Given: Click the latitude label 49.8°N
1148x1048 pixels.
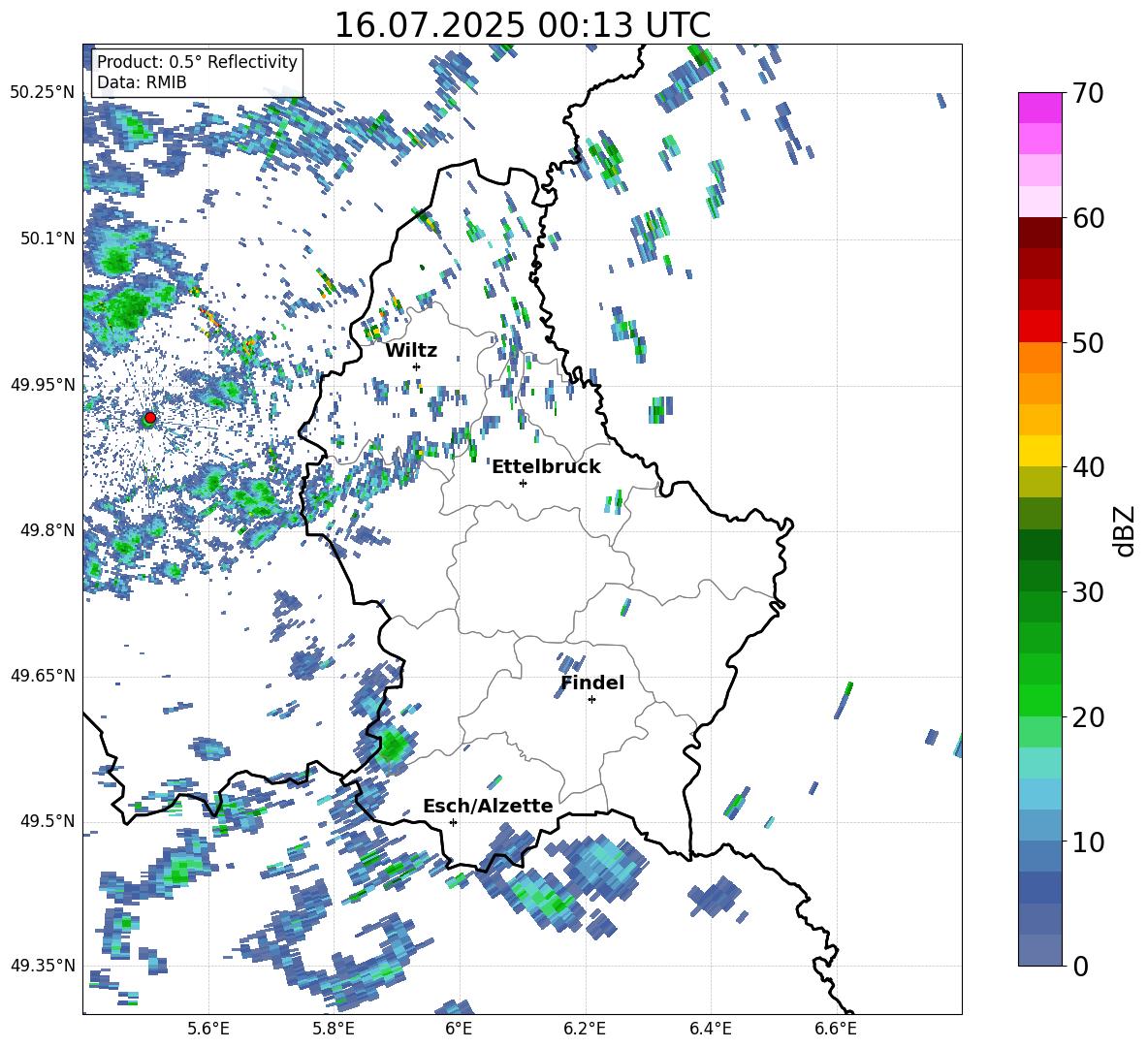Looking at the screenshot, I should pyautogui.click(x=48, y=530).
